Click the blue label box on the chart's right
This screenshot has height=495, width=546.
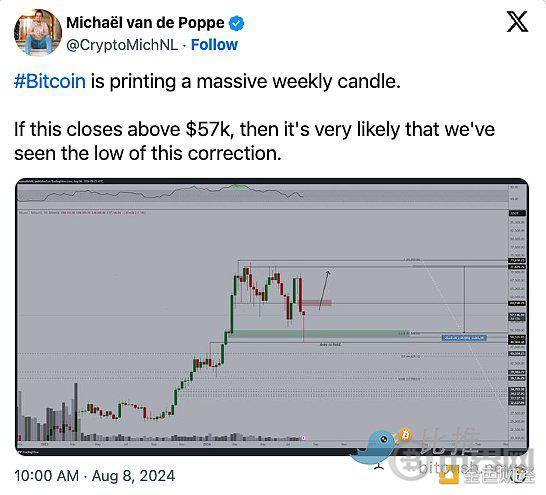(x=464, y=337)
